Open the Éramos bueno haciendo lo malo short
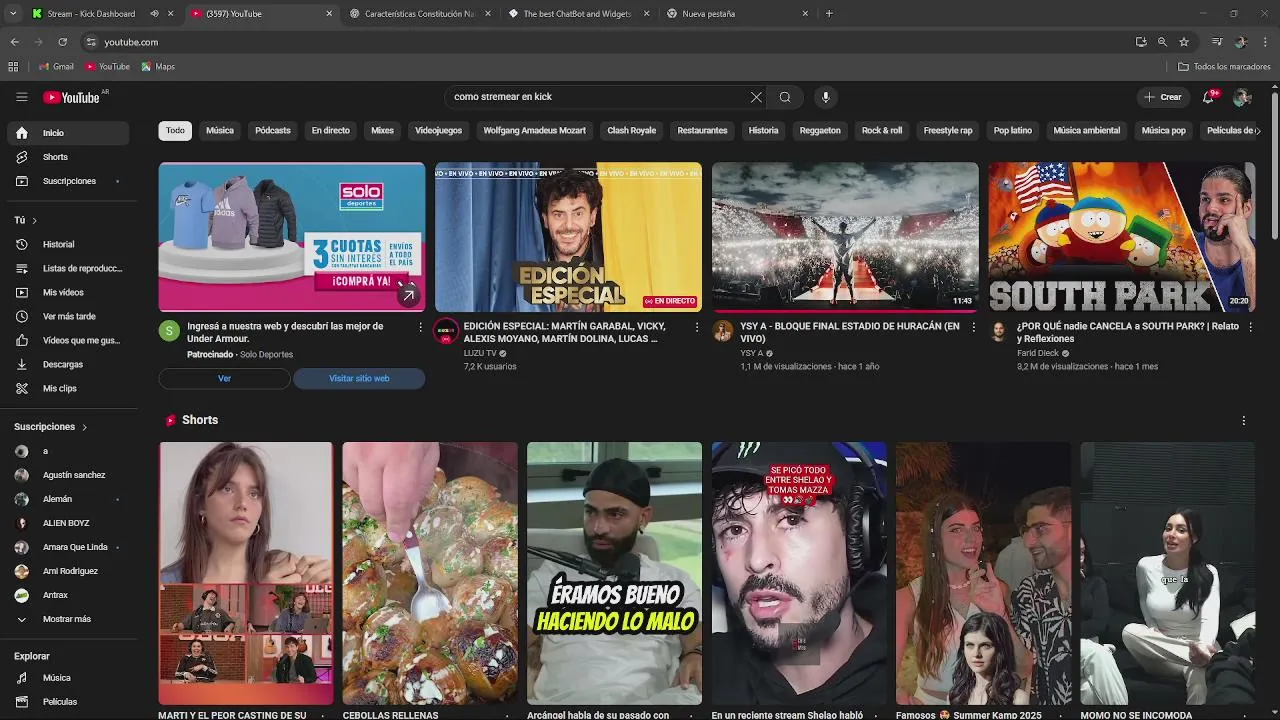The width and height of the screenshot is (1280, 720). click(x=614, y=574)
